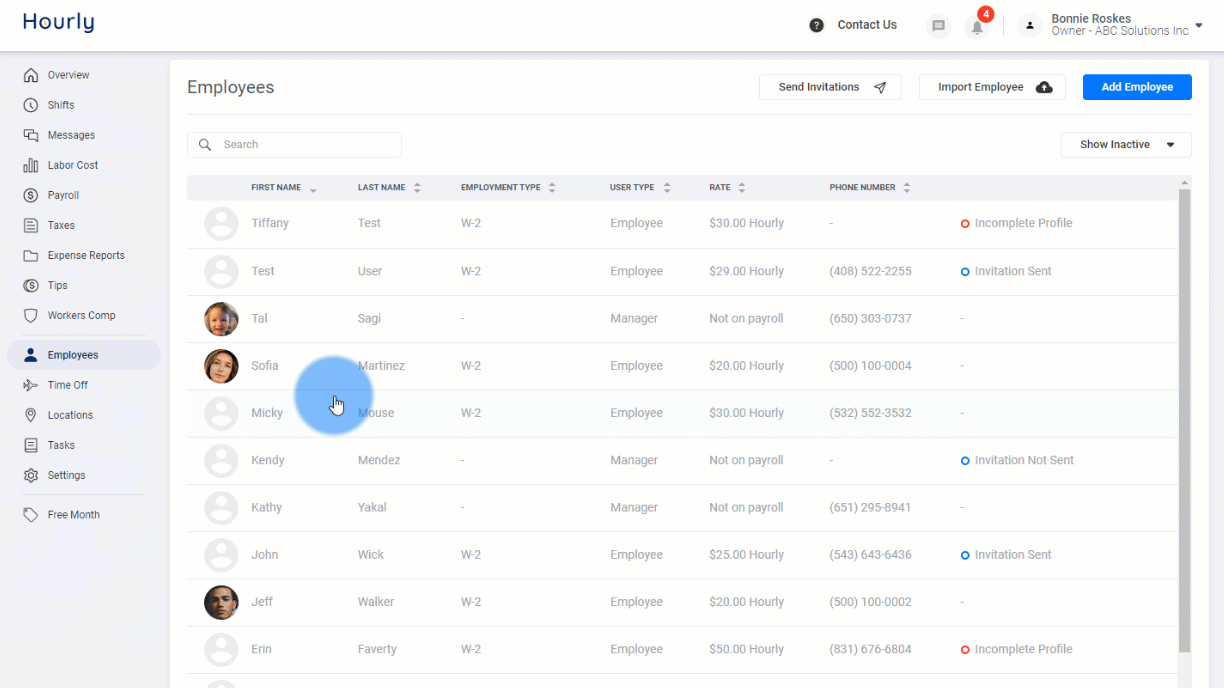Open the Overview home icon

[x=31, y=75]
